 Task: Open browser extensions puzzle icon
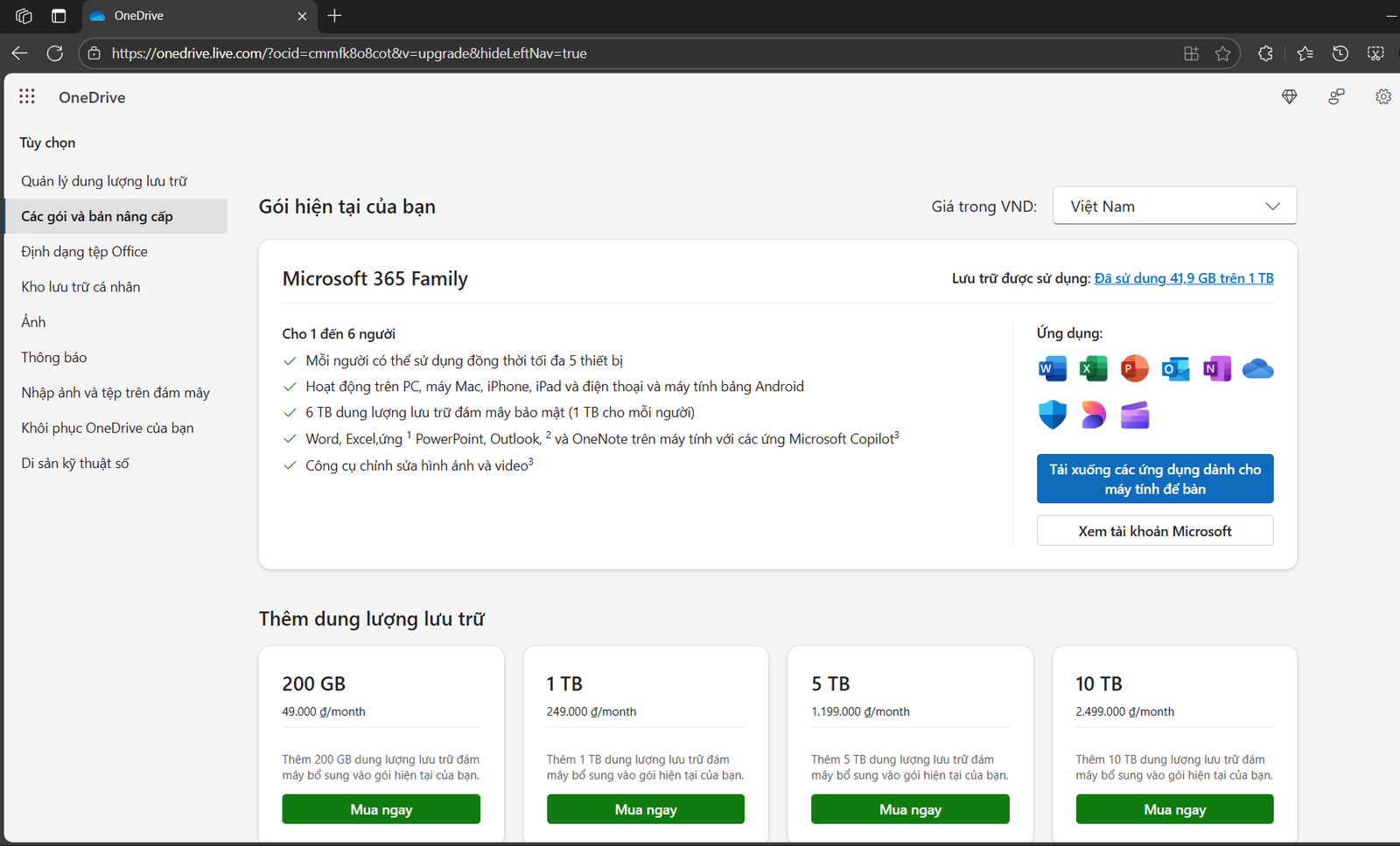point(1265,53)
